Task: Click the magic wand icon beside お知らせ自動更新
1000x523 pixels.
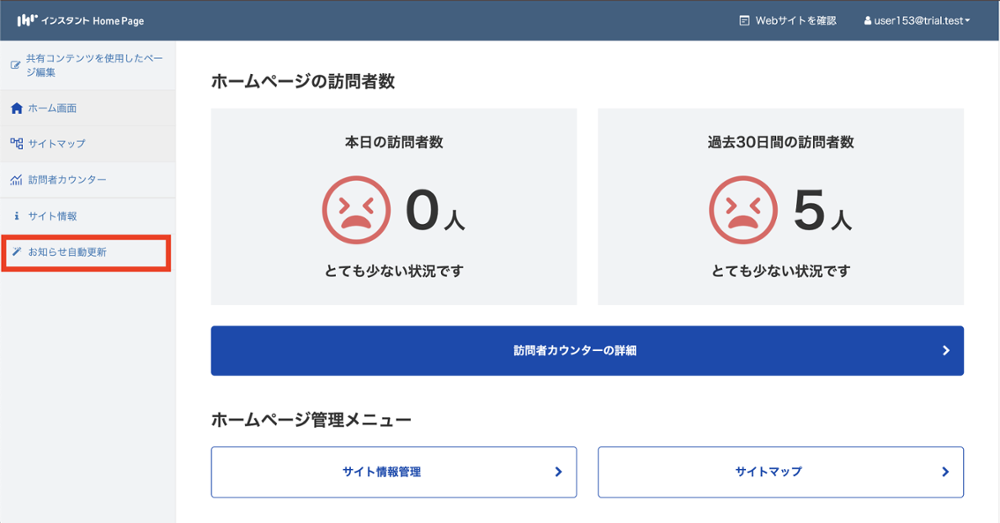Action: pyautogui.click(x=16, y=252)
